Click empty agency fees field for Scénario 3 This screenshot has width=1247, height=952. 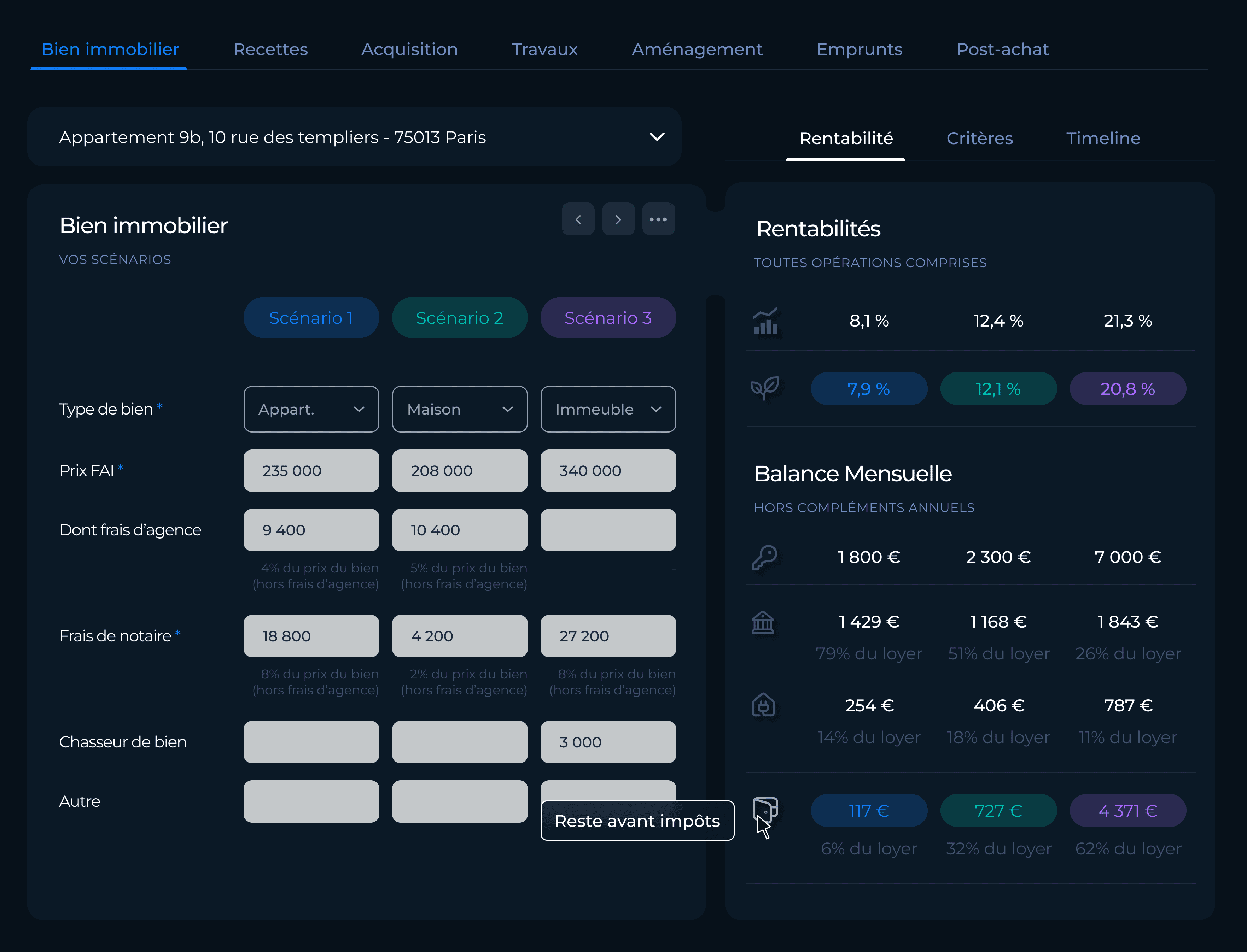coord(608,530)
